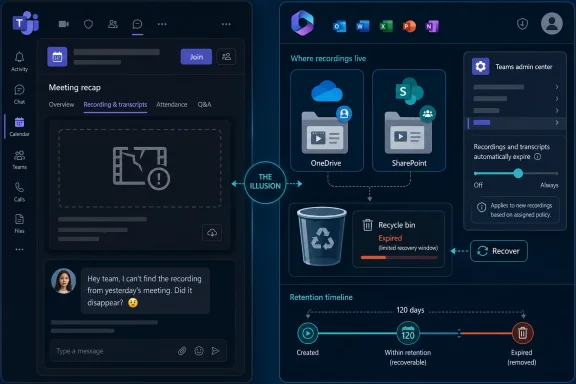Open participants icon next to Join

[x=226, y=57]
